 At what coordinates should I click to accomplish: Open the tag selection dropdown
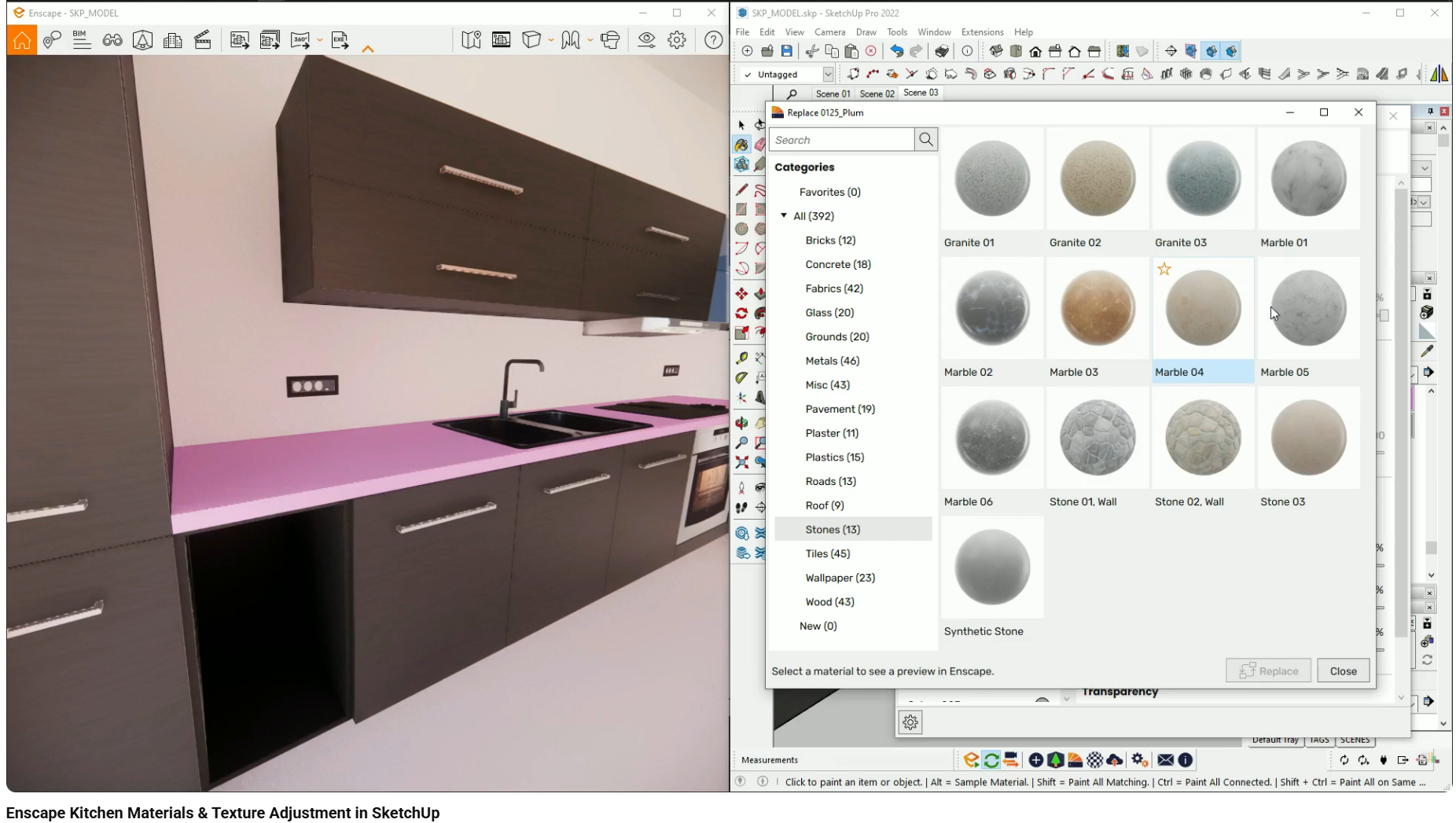pos(829,74)
